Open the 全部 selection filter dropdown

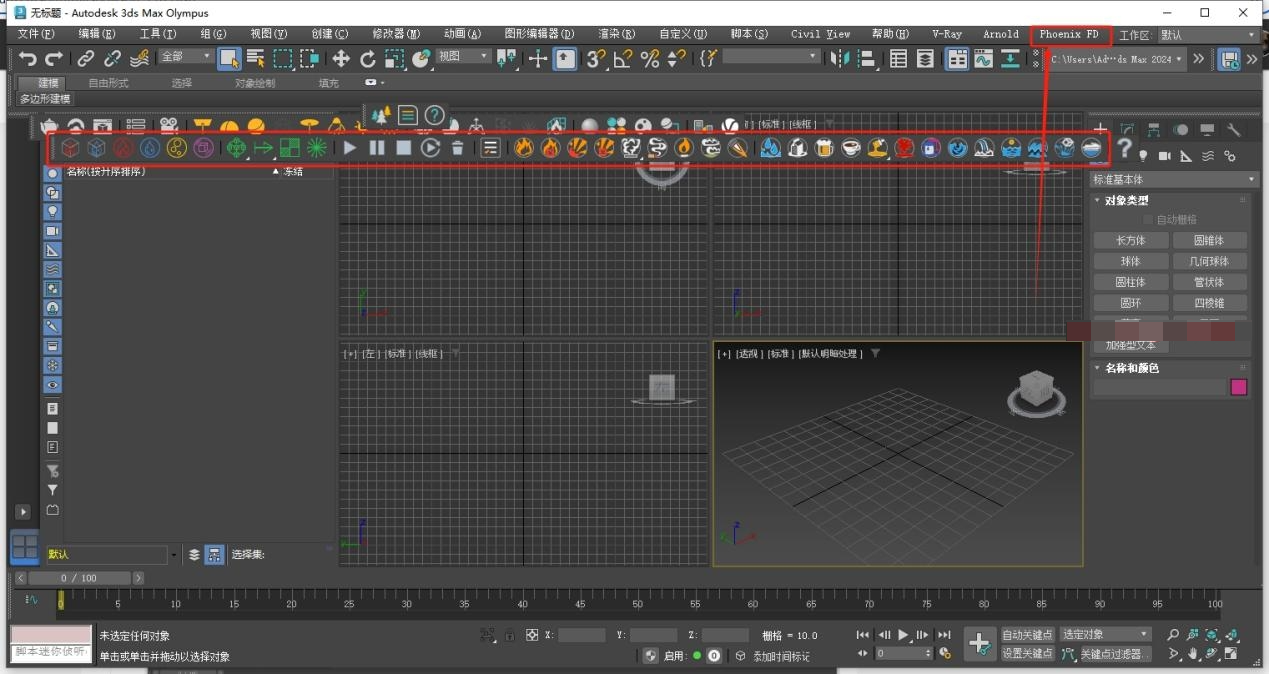(x=186, y=57)
